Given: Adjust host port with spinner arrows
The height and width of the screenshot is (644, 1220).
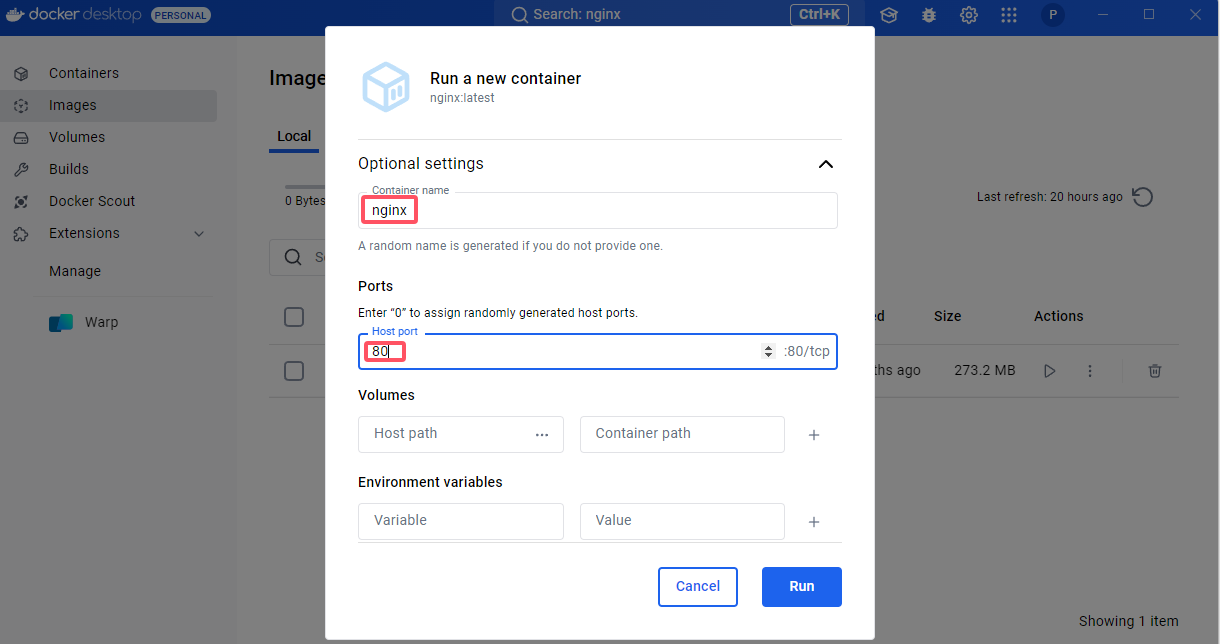Looking at the screenshot, I should tap(768, 351).
